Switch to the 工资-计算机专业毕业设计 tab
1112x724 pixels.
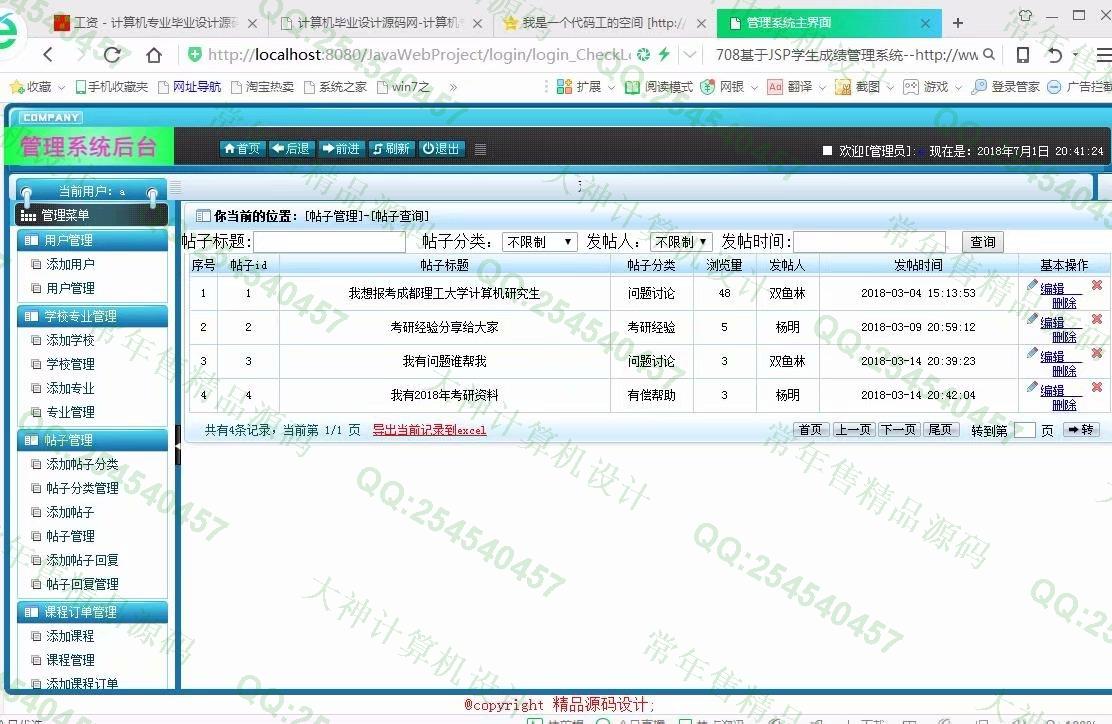pyautogui.click(x=155, y=23)
